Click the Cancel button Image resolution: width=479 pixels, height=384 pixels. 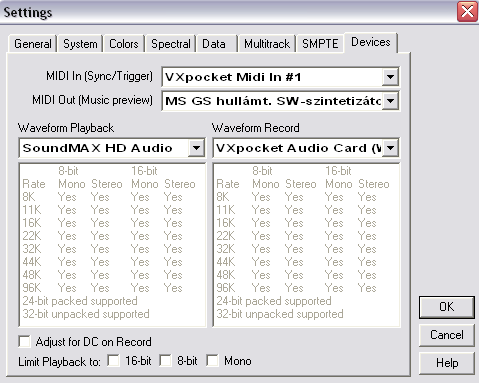pyautogui.click(x=447, y=335)
